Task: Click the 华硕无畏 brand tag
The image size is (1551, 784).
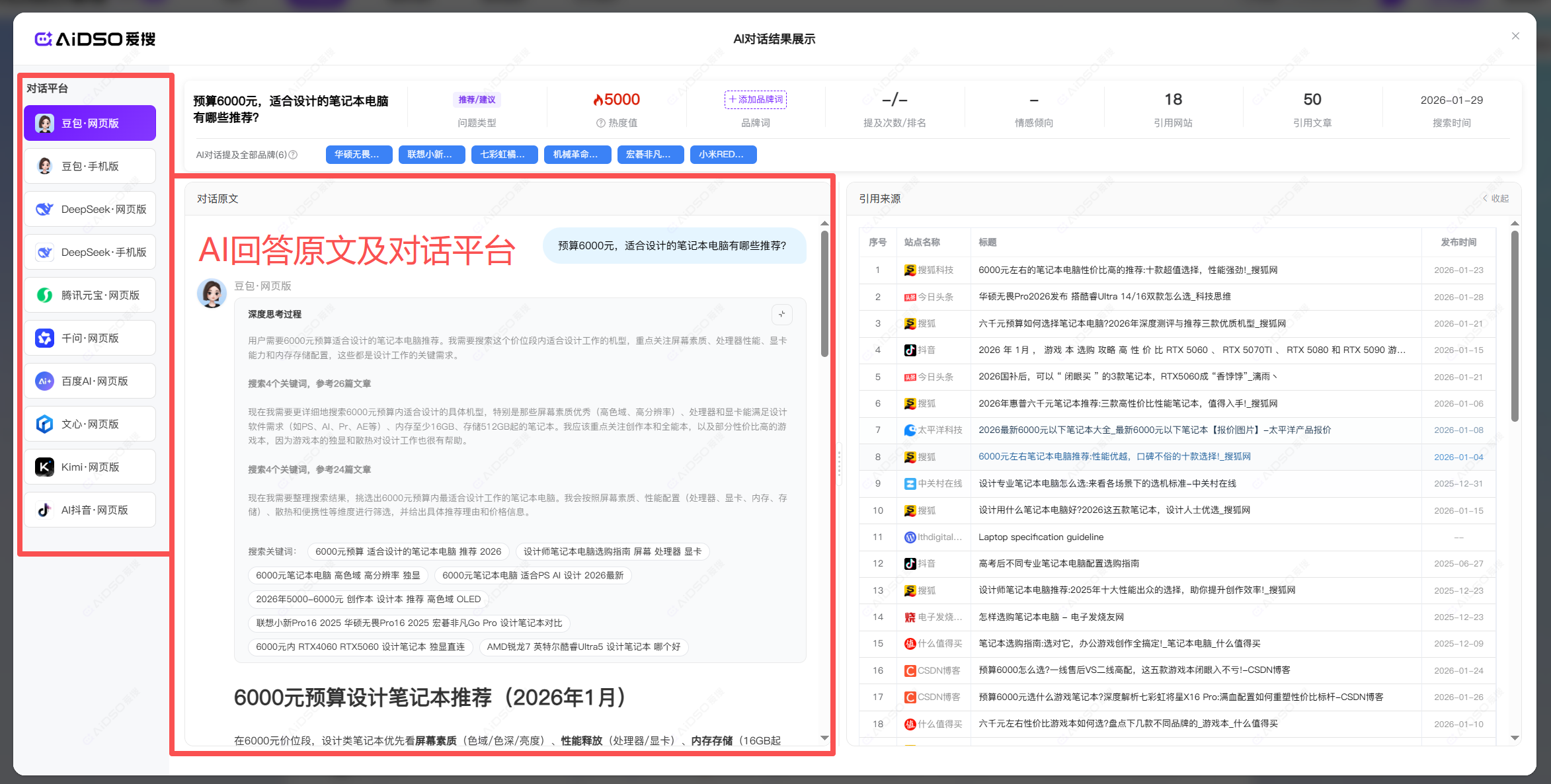Action: (x=358, y=155)
